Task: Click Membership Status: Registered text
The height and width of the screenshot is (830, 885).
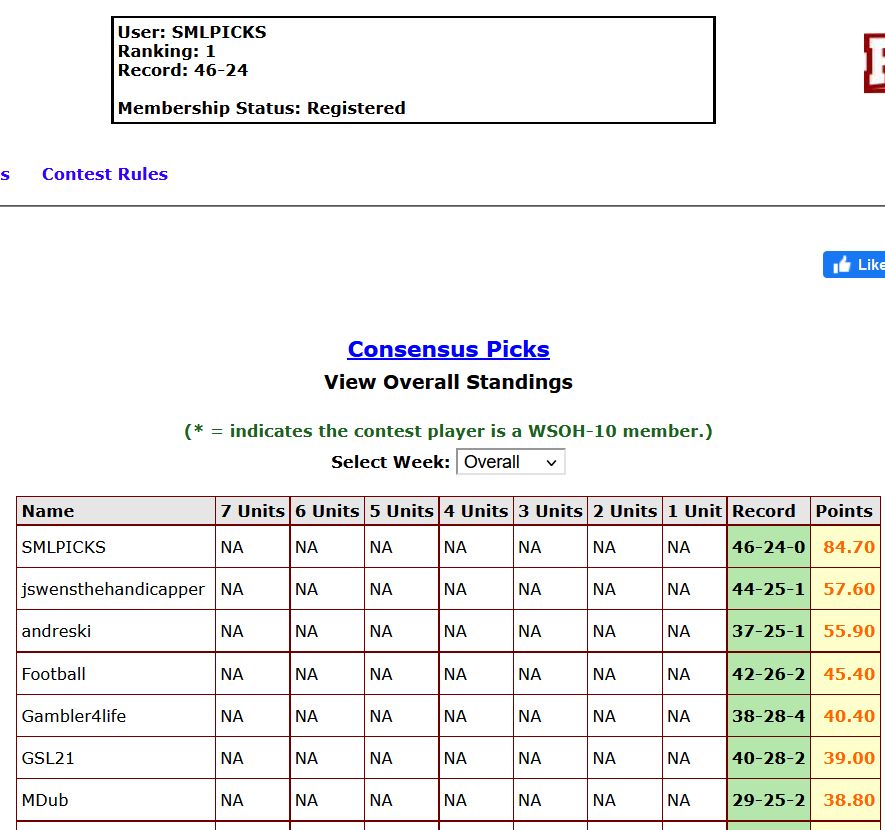Action: click(x=262, y=108)
